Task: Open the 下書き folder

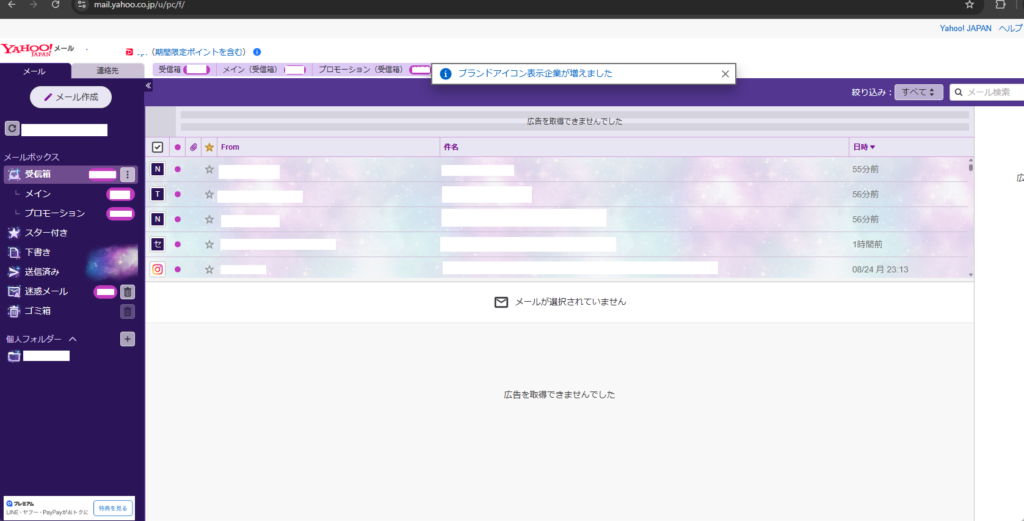Action: [37, 253]
